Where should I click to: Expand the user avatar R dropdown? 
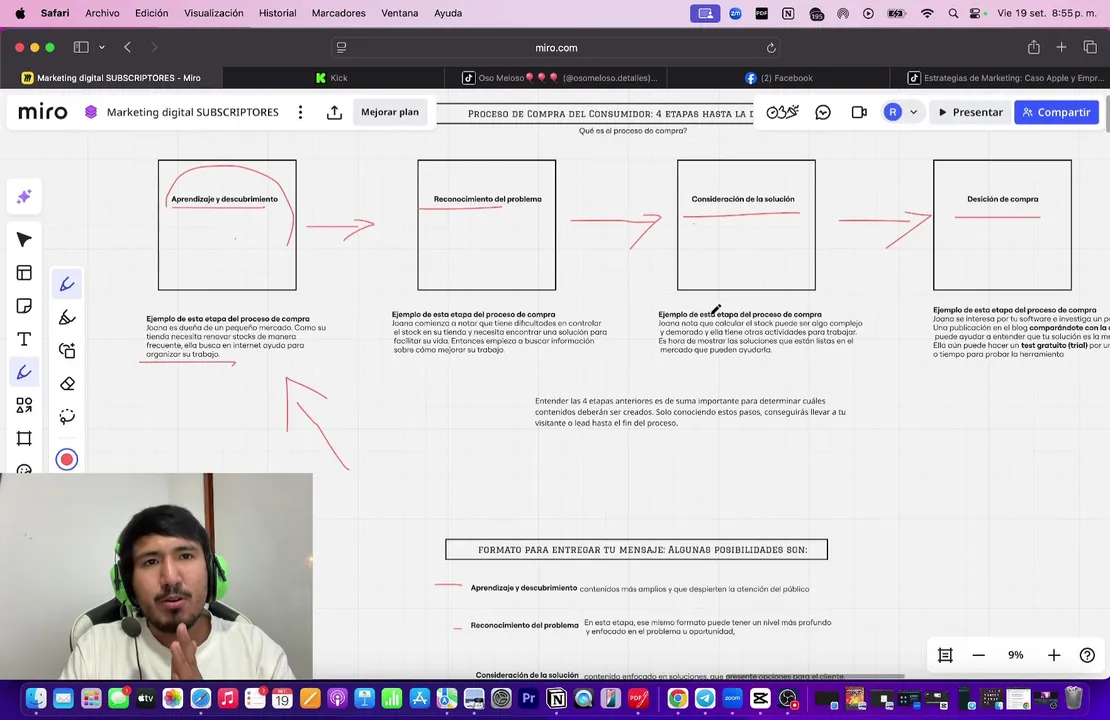tap(913, 112)
